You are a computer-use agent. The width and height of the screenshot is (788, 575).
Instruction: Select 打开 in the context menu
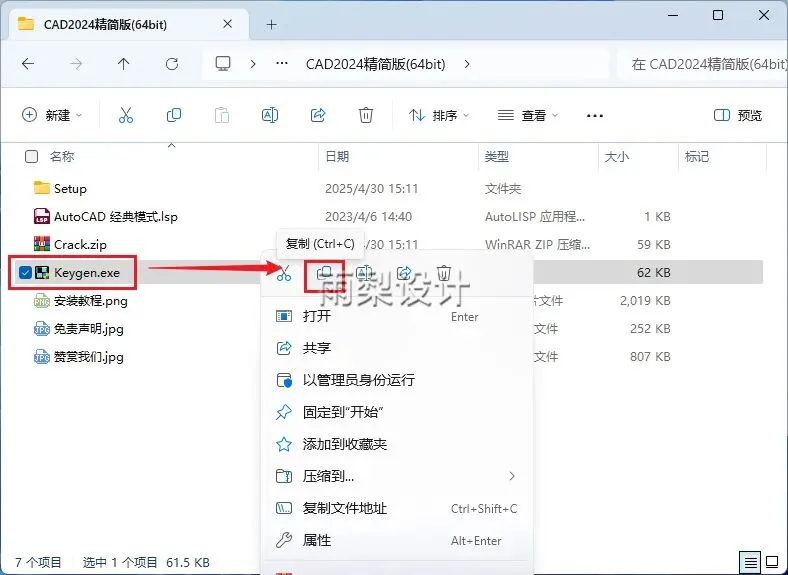tap(397, 316)
